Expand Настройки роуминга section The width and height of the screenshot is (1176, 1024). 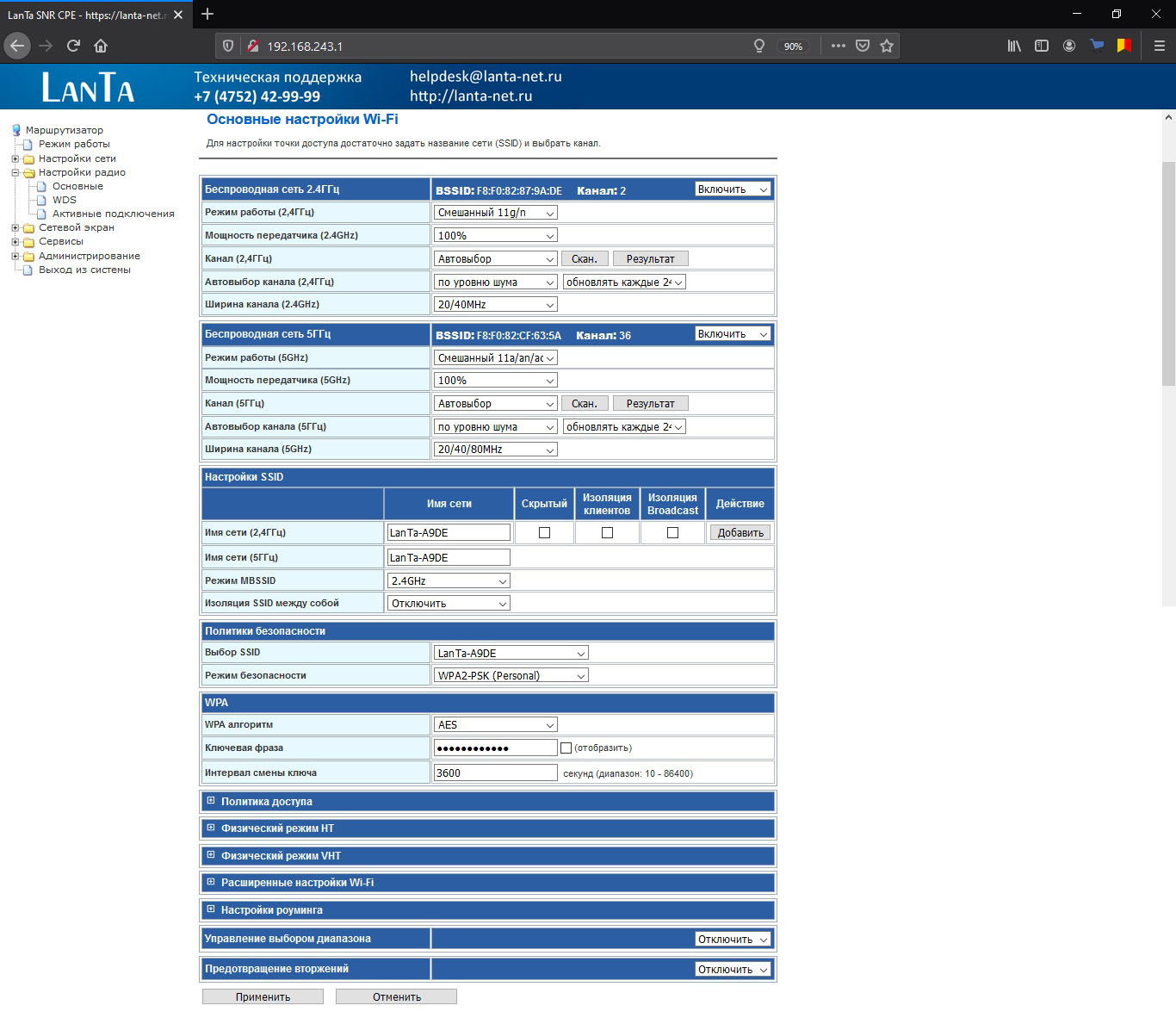[x=211, y=909]
